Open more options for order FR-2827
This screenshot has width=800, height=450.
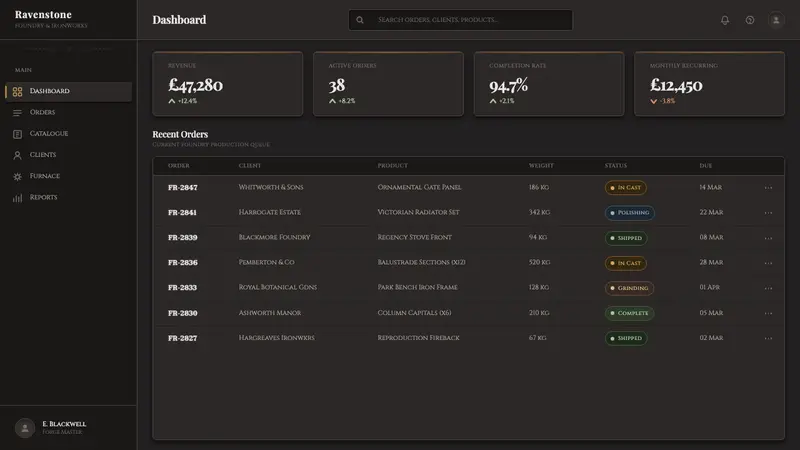tap(768, 338)
